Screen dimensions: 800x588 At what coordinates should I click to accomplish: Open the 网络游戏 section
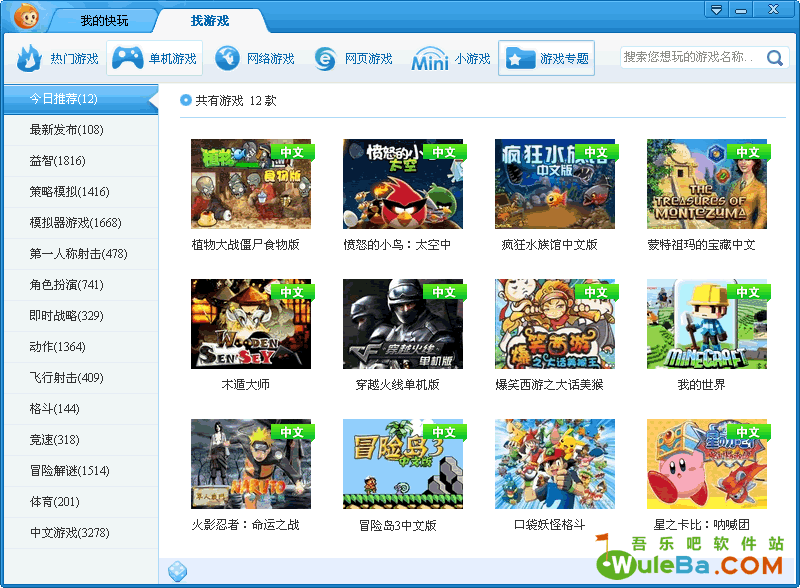[x=255, y=58]
